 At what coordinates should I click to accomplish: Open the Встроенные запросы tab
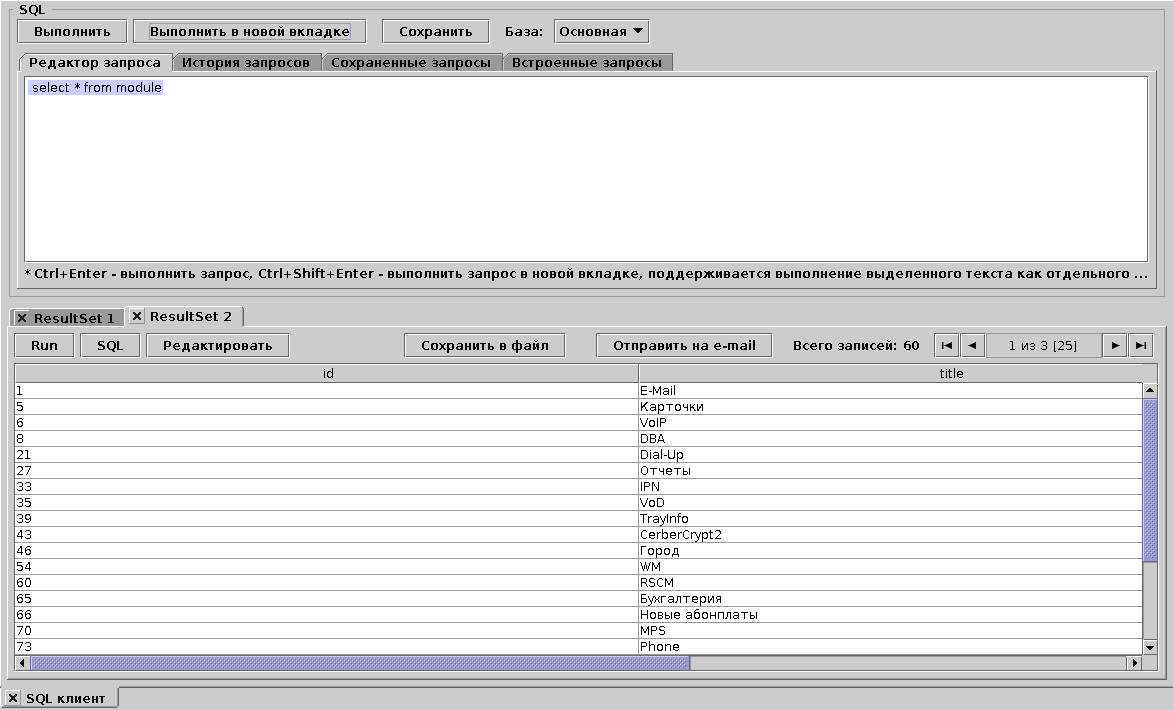click(587, 61)
